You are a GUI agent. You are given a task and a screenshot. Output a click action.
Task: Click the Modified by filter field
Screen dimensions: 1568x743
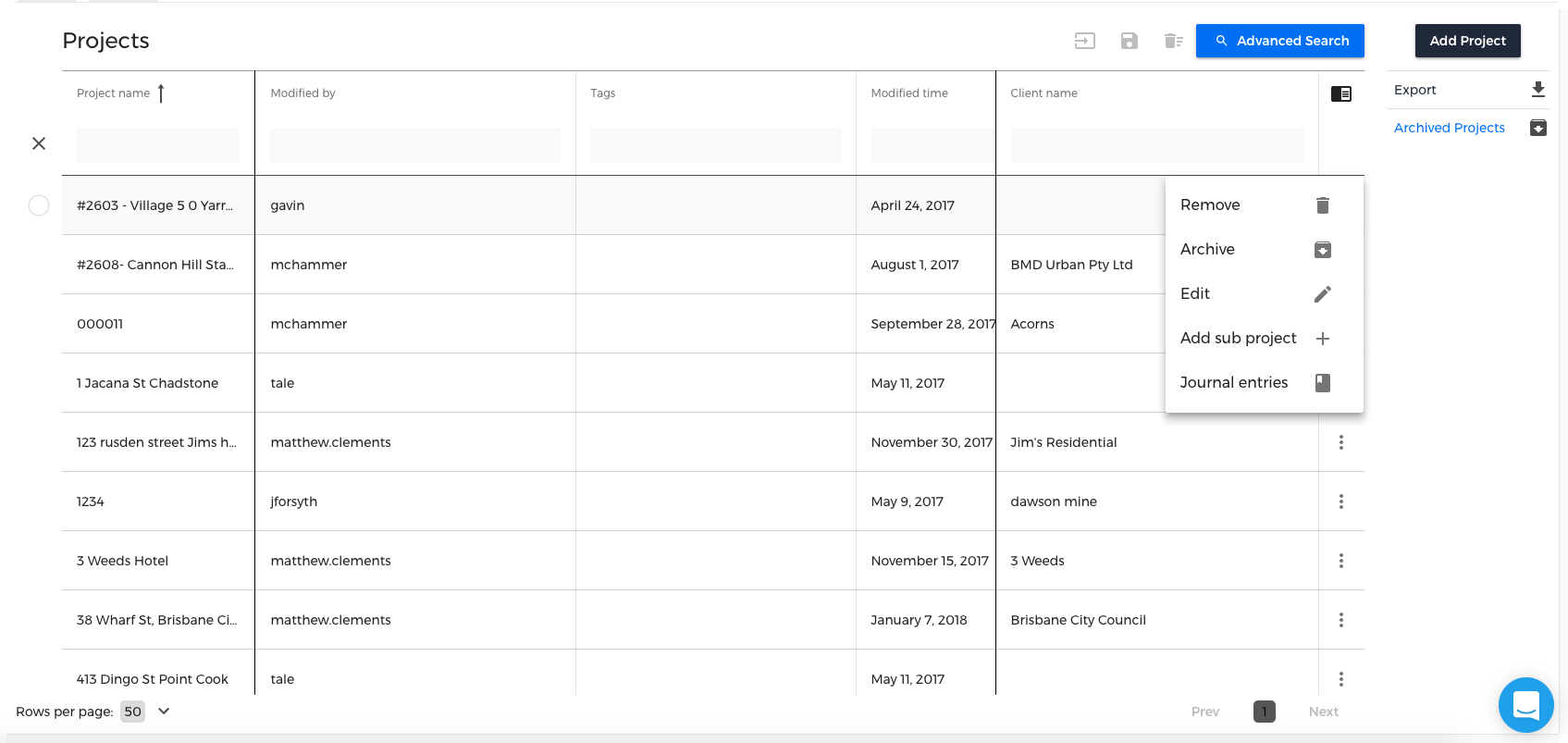pyautogui.click(x=415, y=145)
